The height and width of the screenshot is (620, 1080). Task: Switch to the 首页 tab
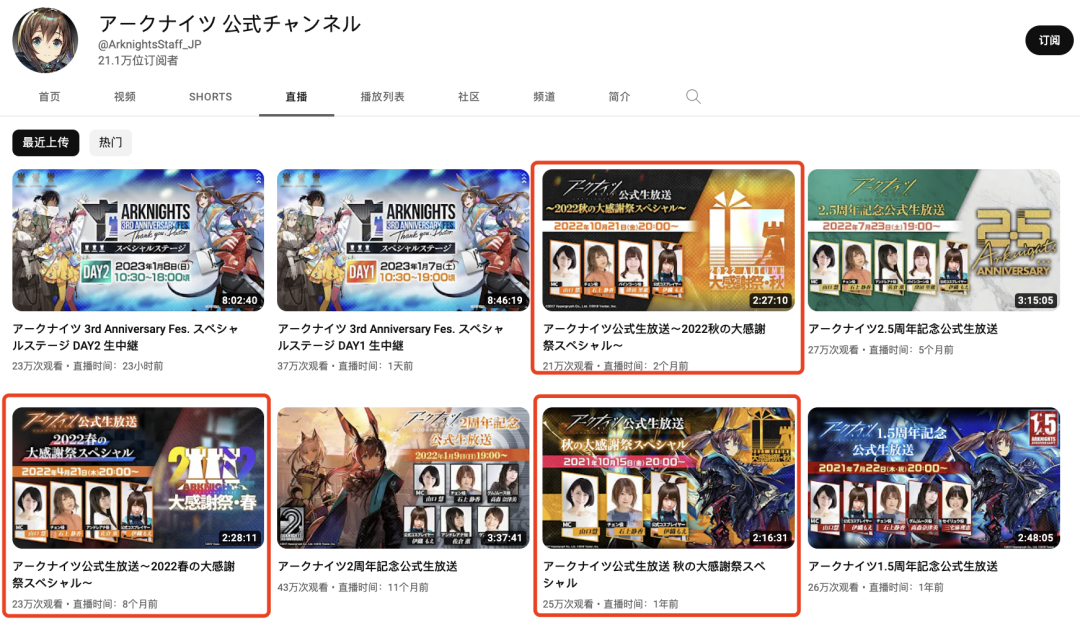coord(50,96)
